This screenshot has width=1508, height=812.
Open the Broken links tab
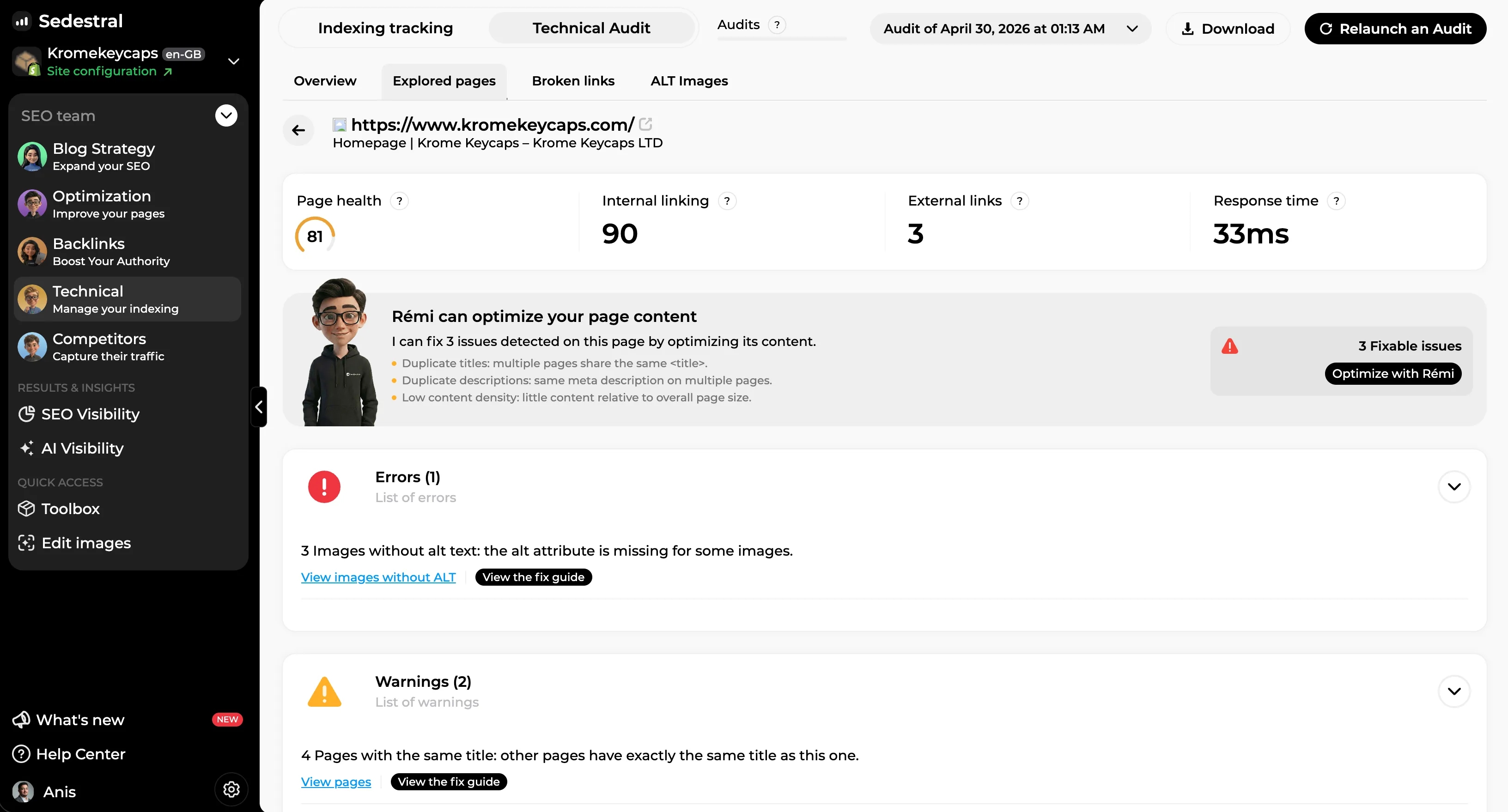pos(573,81)
